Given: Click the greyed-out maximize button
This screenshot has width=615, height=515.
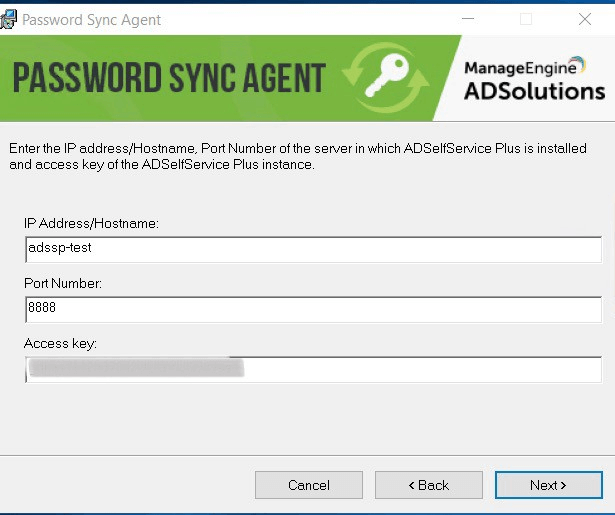Looking at the screenshot, I should tap(526, 19).
